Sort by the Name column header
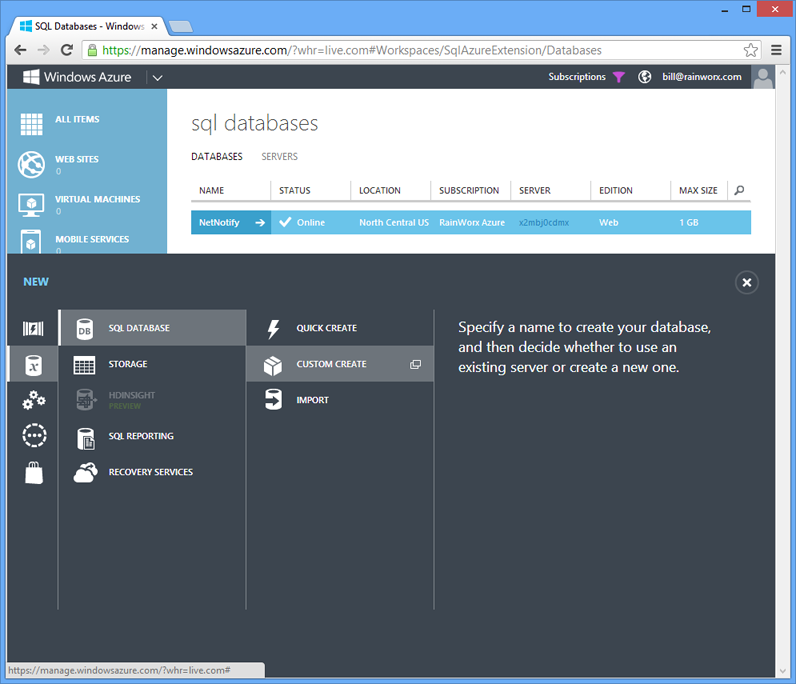 (x=212, y=190)
